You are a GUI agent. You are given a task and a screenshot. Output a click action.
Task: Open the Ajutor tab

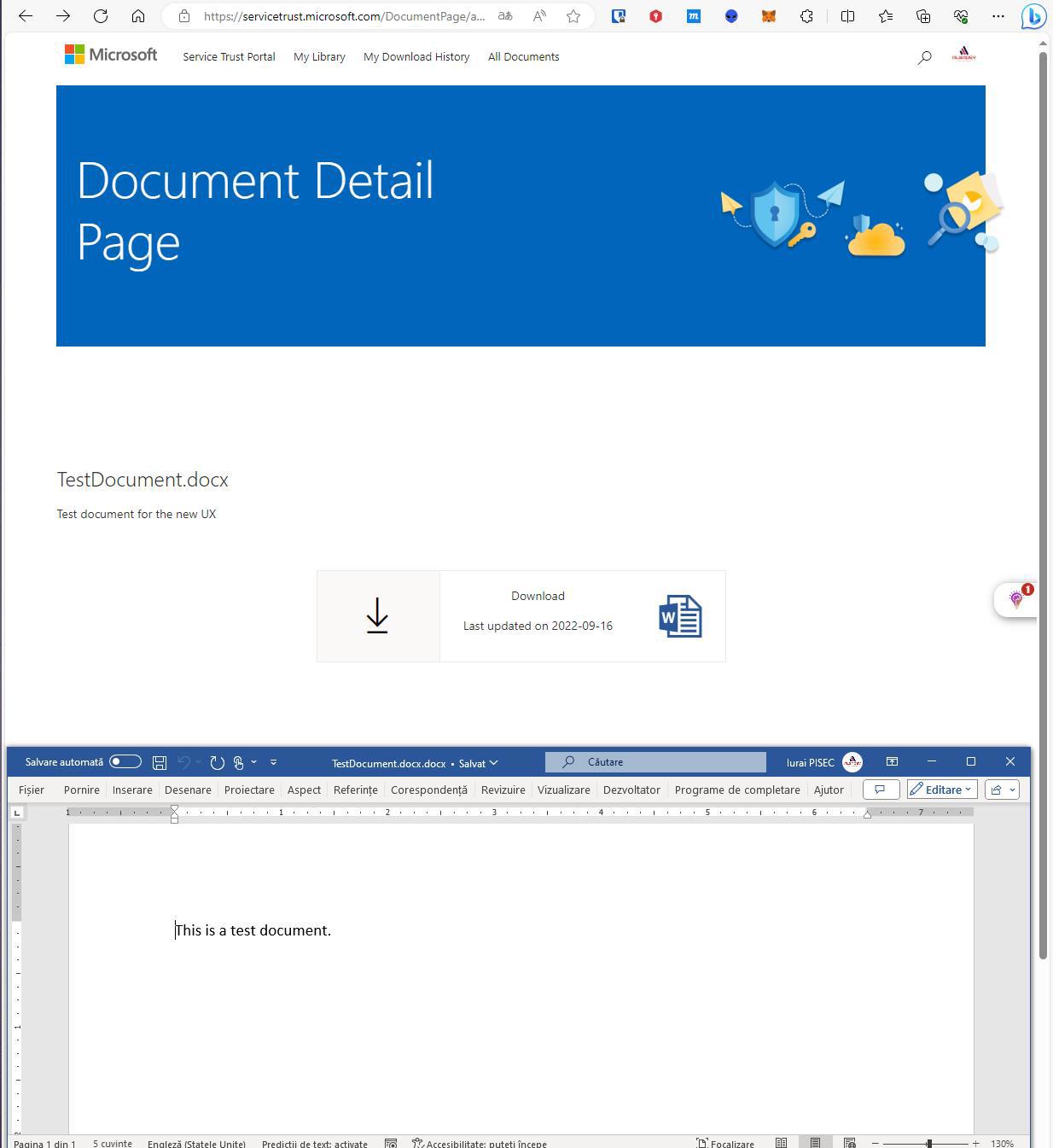829,790
